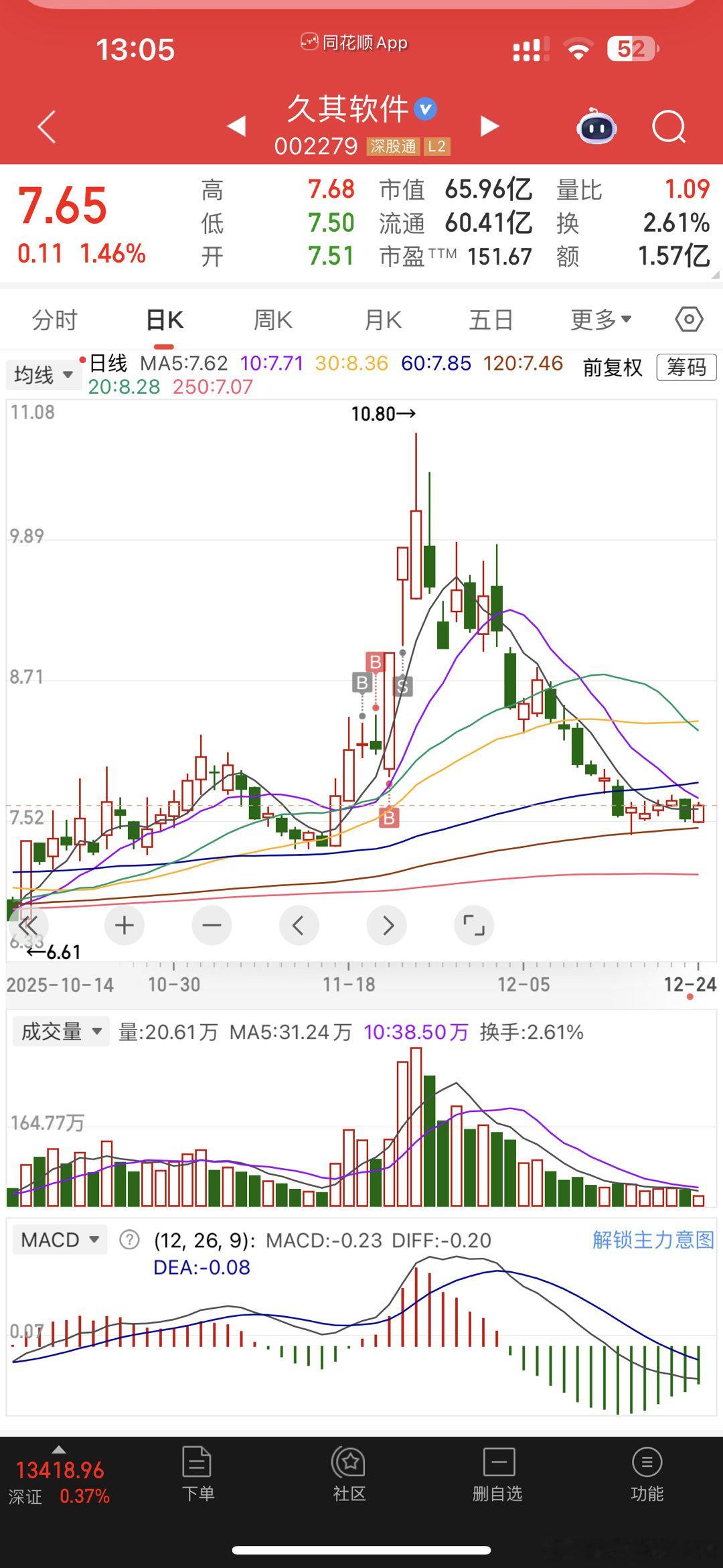
Task: Open MACD help question mark
Action: [x=129, y=1240]
